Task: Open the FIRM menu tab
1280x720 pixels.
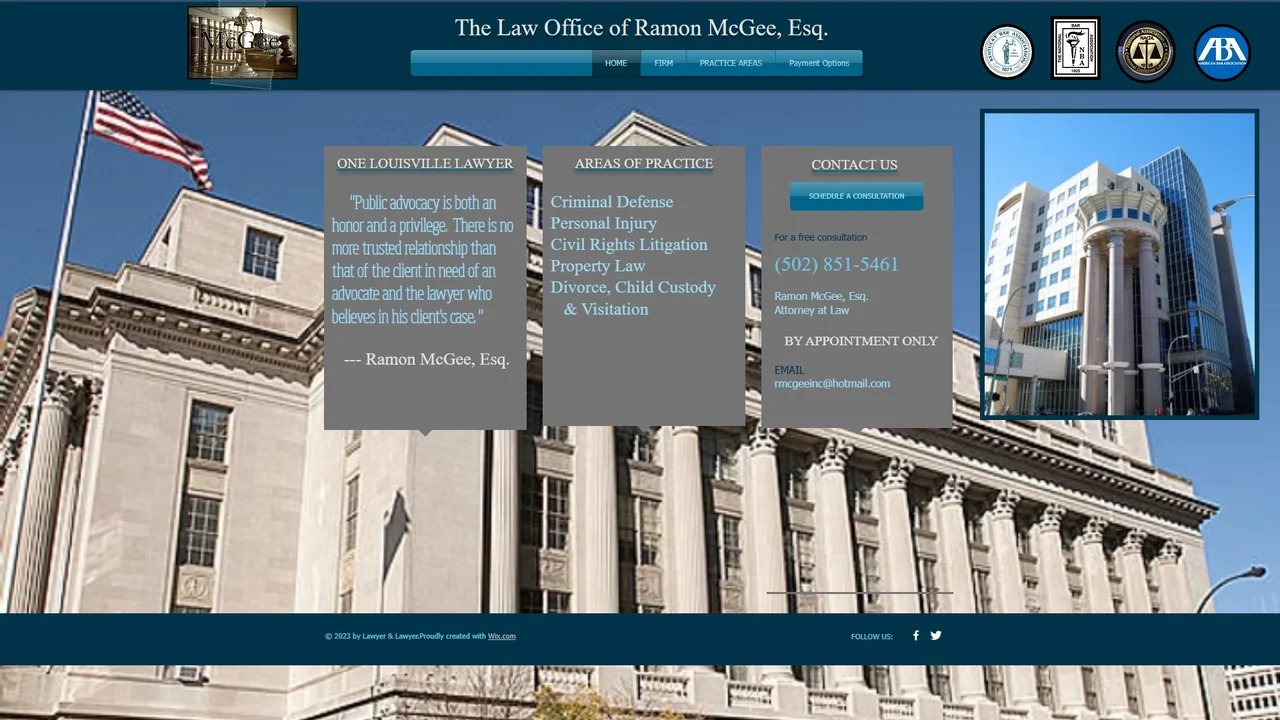Action: point(664,63)
